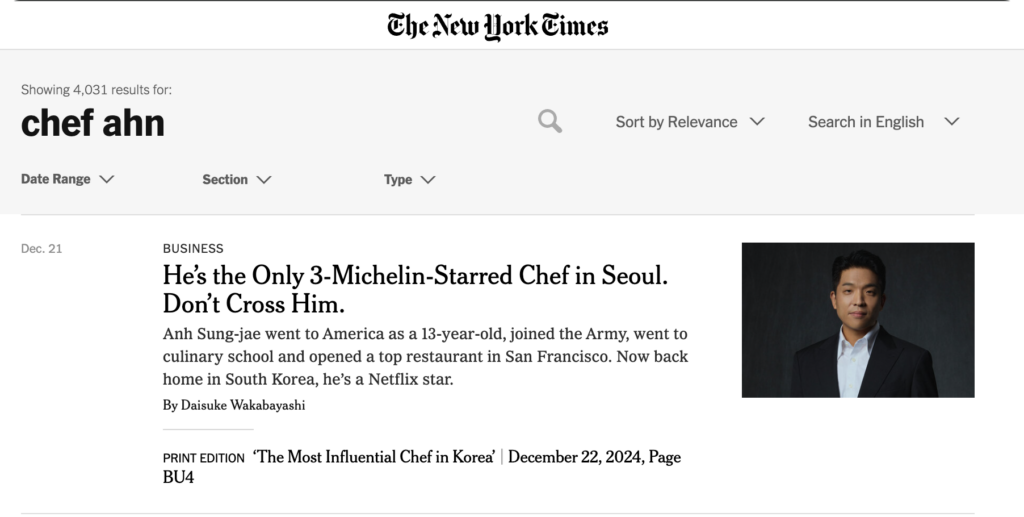This screenshot has height=517, width=1024.
Task: Expand the Date Range filter
Action: 67,180
